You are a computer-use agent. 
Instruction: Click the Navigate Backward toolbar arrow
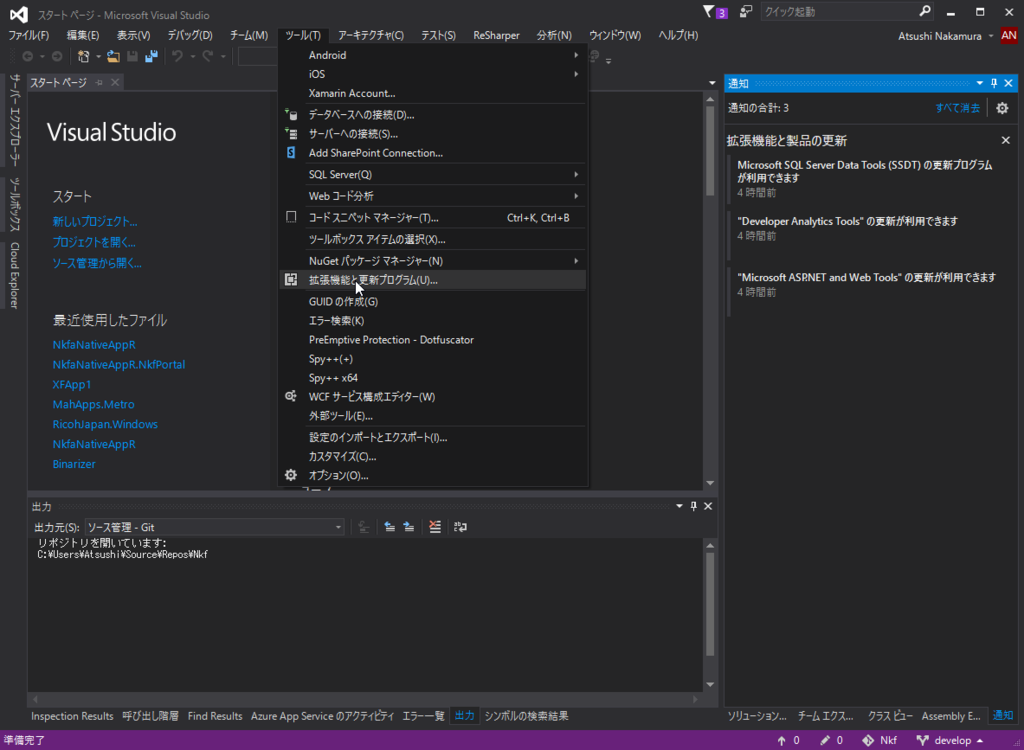pos(27,57)
